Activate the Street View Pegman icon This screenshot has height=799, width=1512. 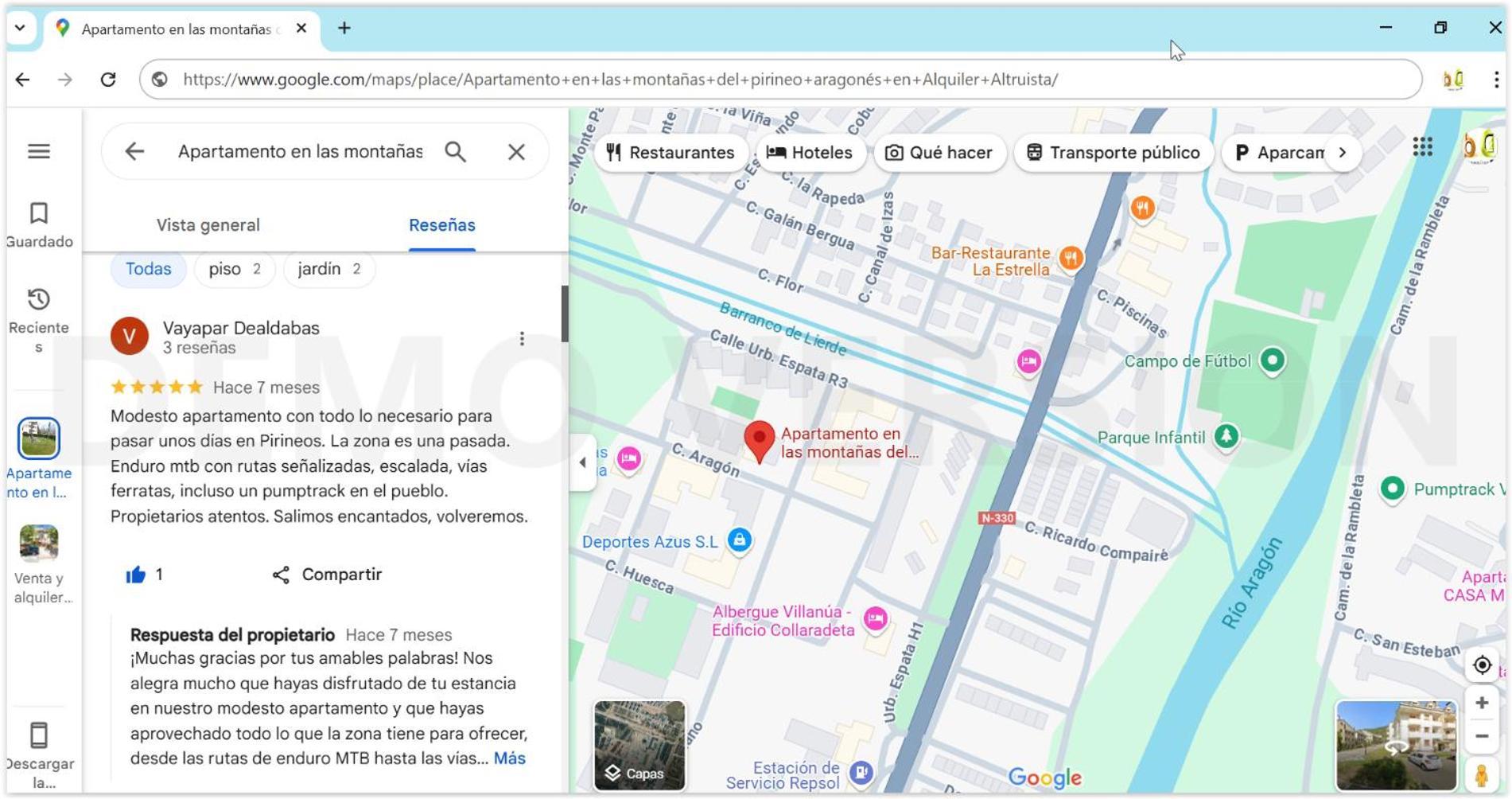coord(1481,774)
